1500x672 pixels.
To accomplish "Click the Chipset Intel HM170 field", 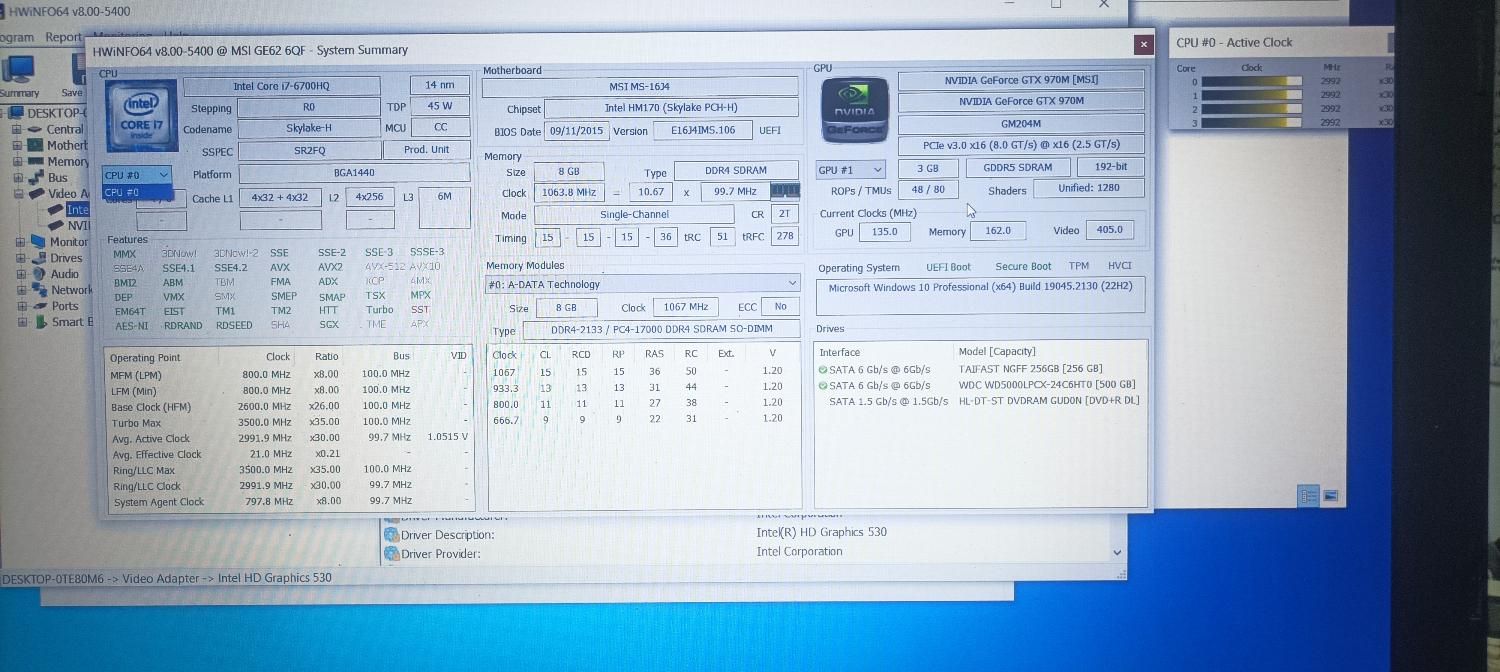I will pyautogui.click(x=671, y=108).
